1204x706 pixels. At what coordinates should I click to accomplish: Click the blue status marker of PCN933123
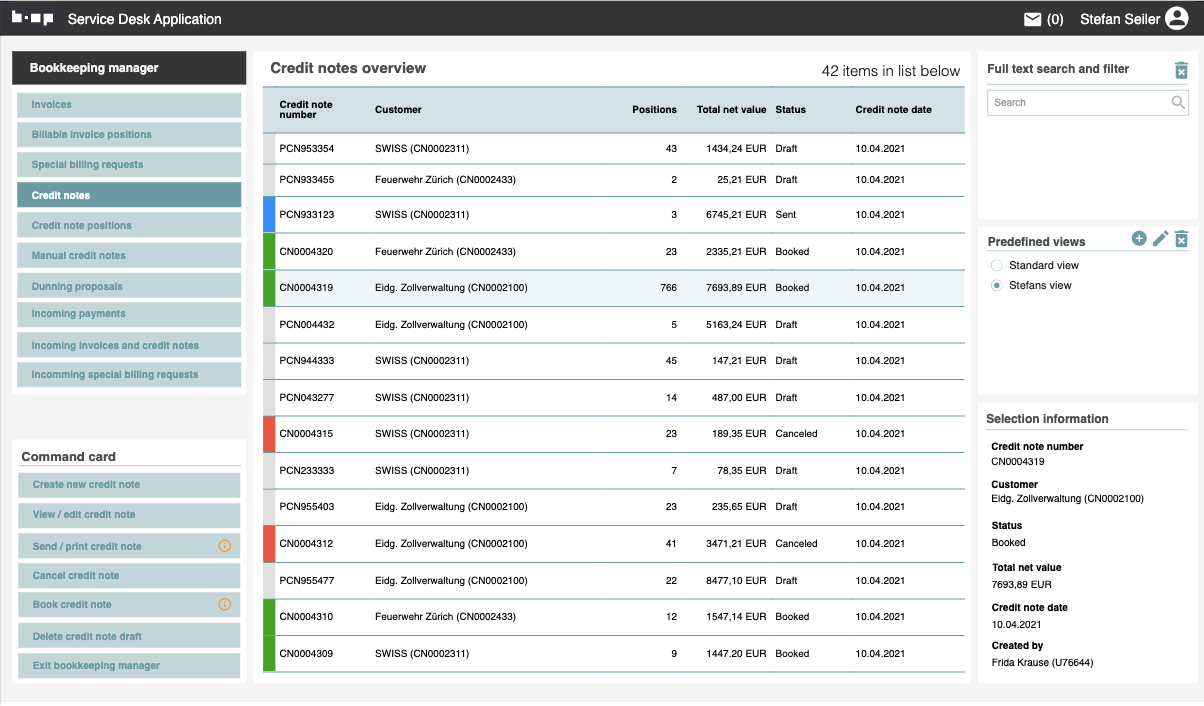pos(268,215)
